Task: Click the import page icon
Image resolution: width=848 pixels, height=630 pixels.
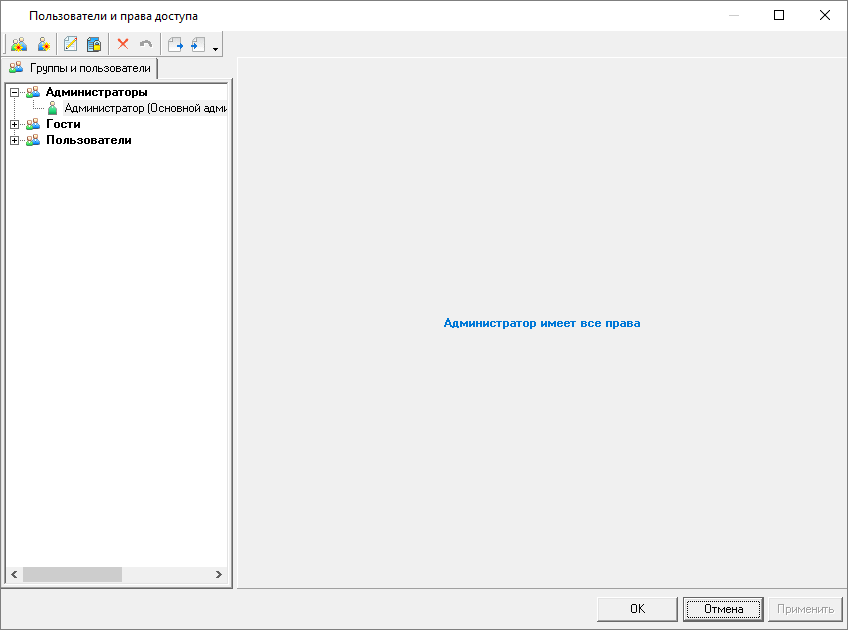Action: (x=198, y=44)
